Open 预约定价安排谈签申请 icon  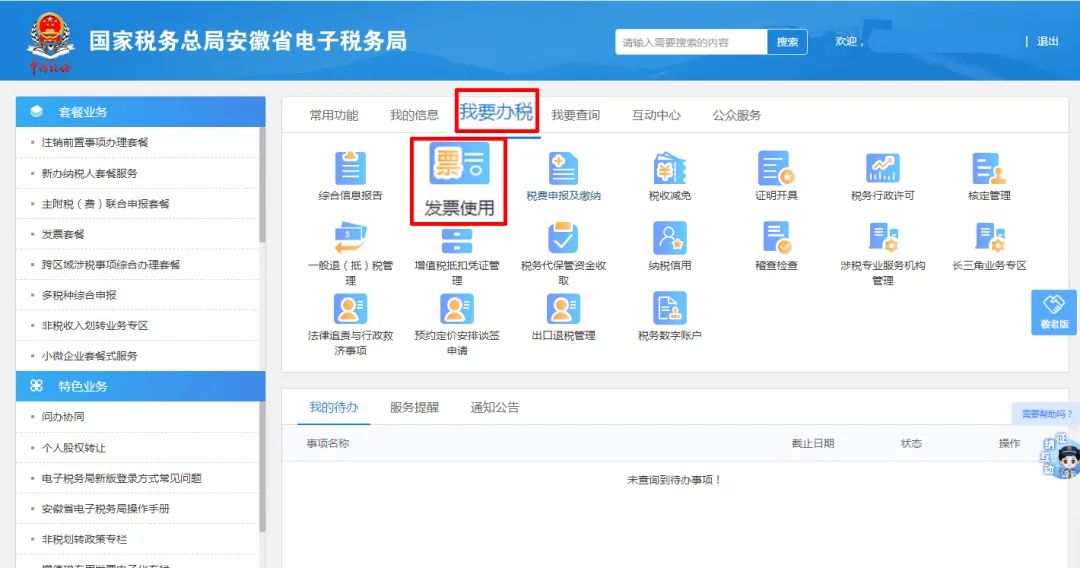pos(457,308)
